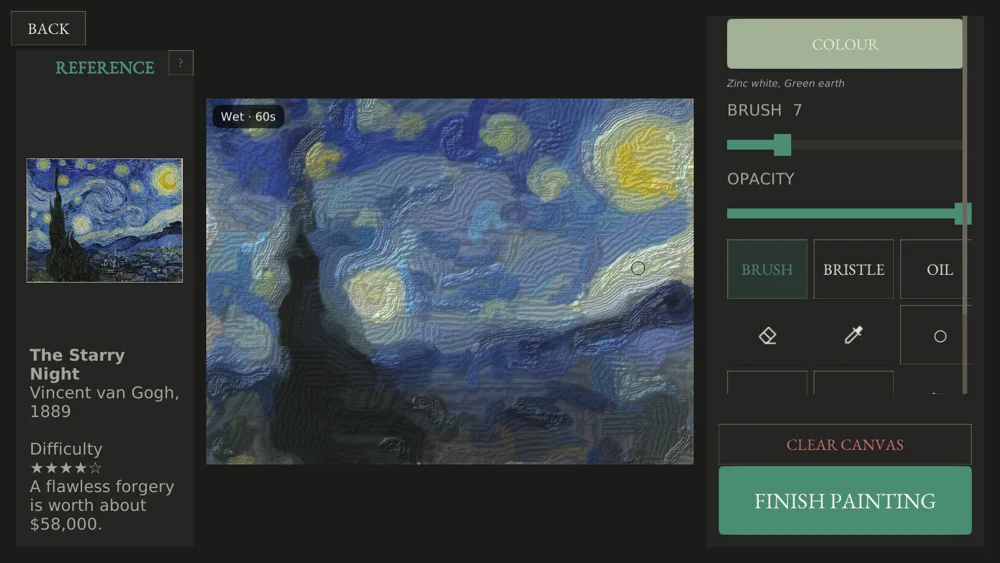The image size is (1000, 563).
Task: Switch to the REFERENCE panel tab
Action: tap(105, 68)
